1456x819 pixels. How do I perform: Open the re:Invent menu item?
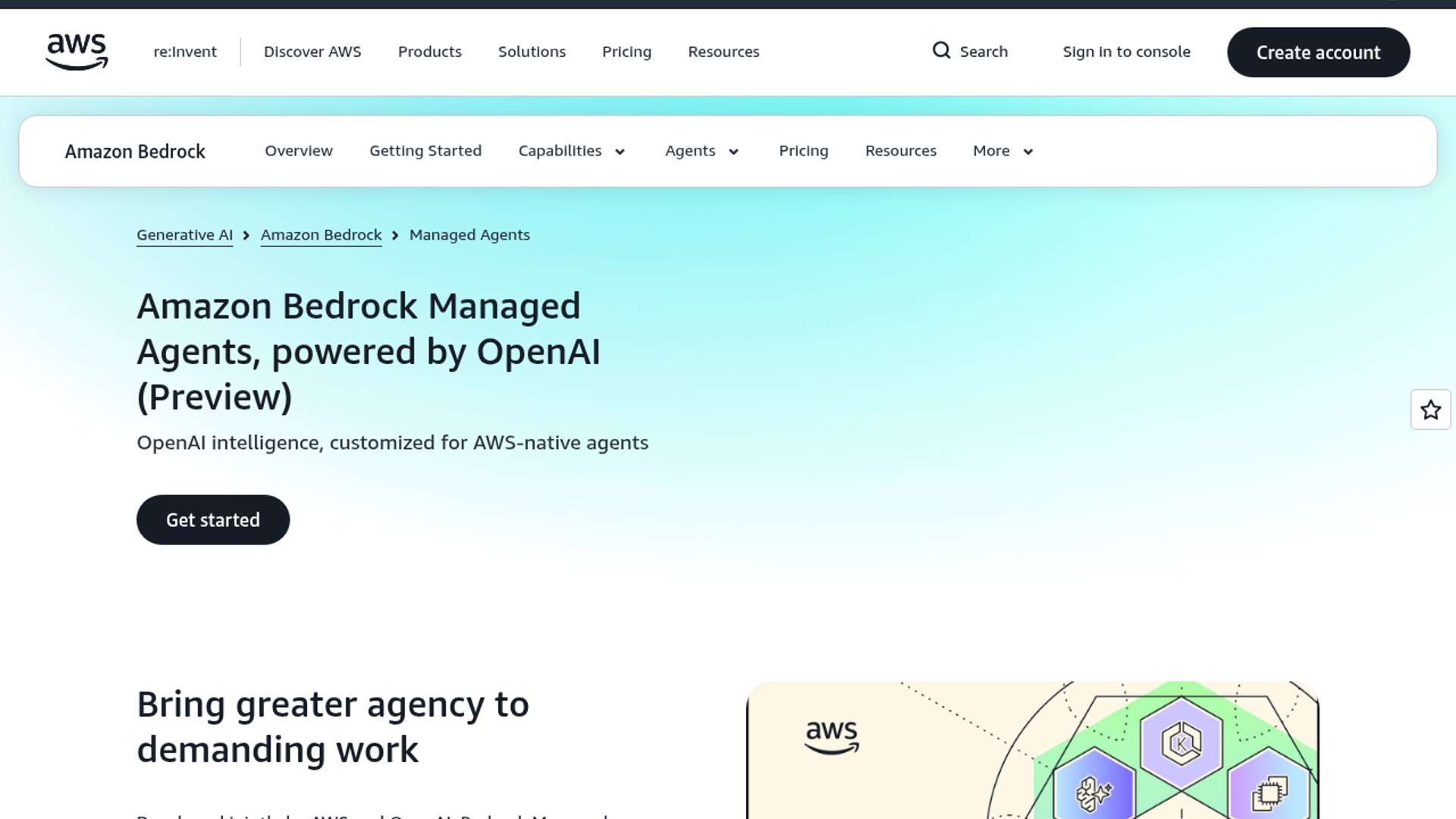click(185, 52)
